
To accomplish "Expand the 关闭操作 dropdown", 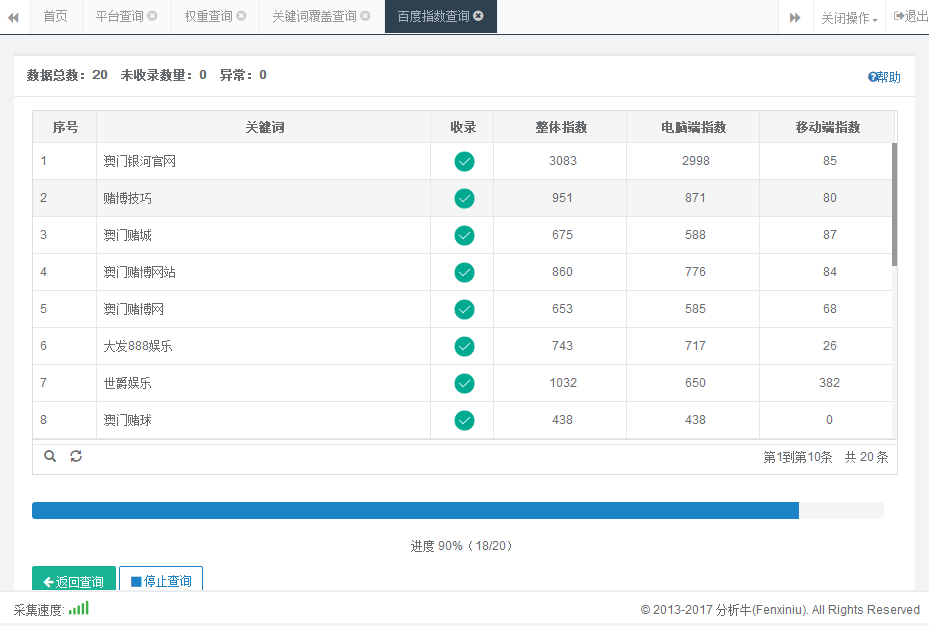I will pyautogui.click(x=849, y=18).
